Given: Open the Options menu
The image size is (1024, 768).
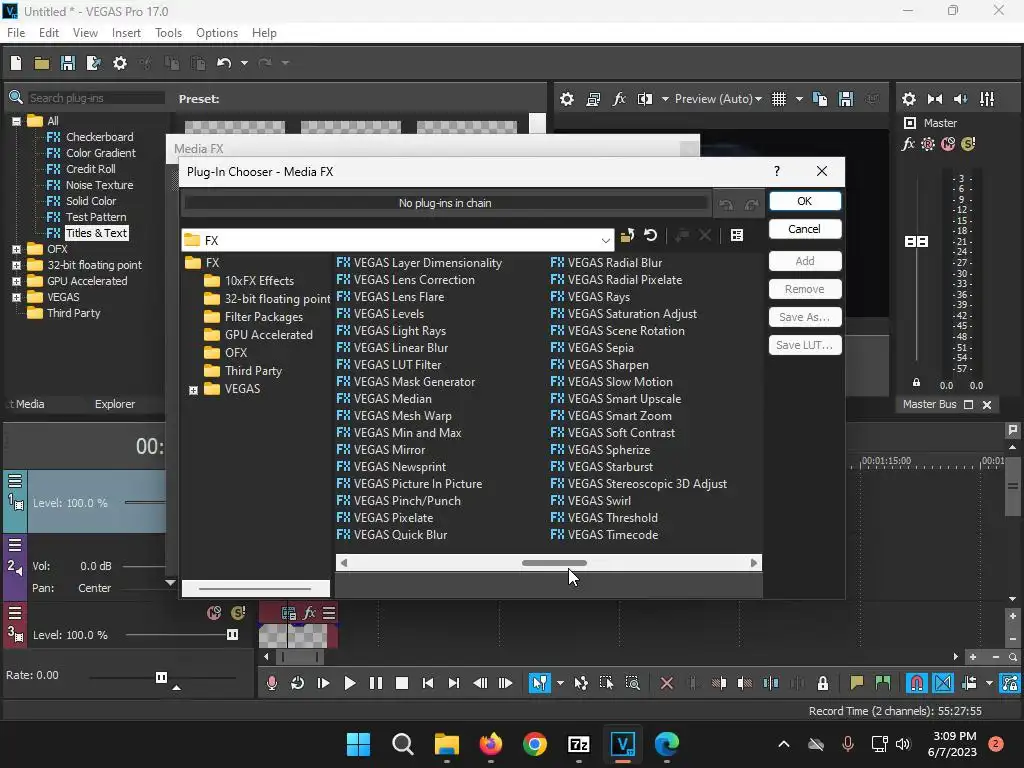Looking at the screenshot, I should [x=217, y=33].
